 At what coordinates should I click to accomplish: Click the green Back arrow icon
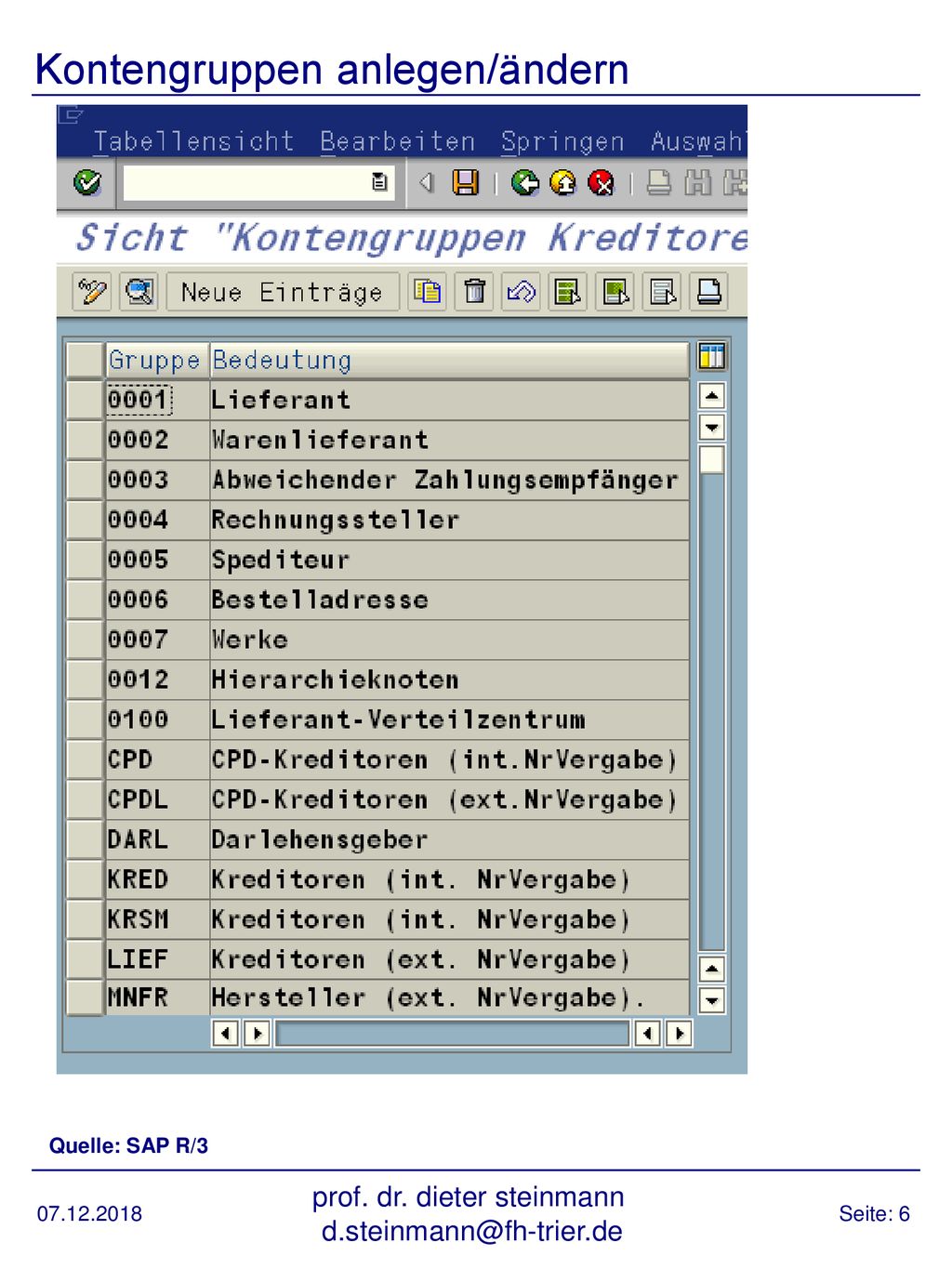(x=525, y=182)
